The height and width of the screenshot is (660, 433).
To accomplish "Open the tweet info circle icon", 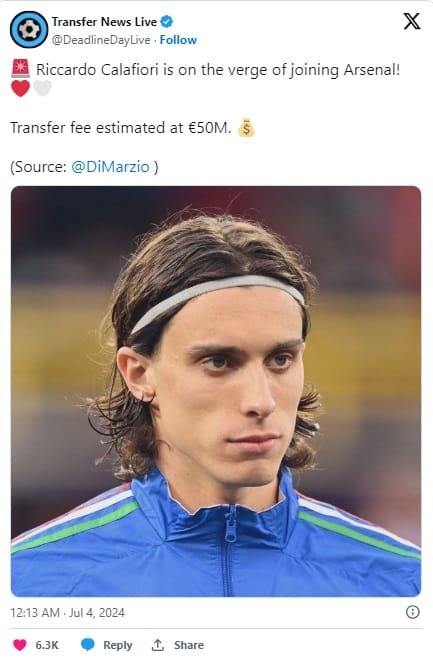I will click(412, 612).
